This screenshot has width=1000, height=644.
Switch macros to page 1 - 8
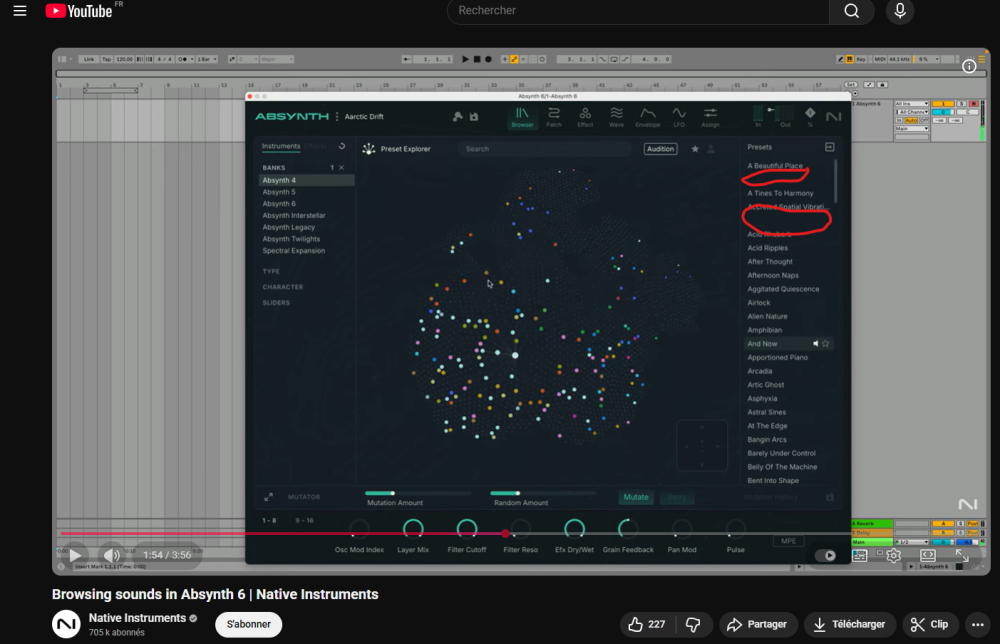[269, 520]
